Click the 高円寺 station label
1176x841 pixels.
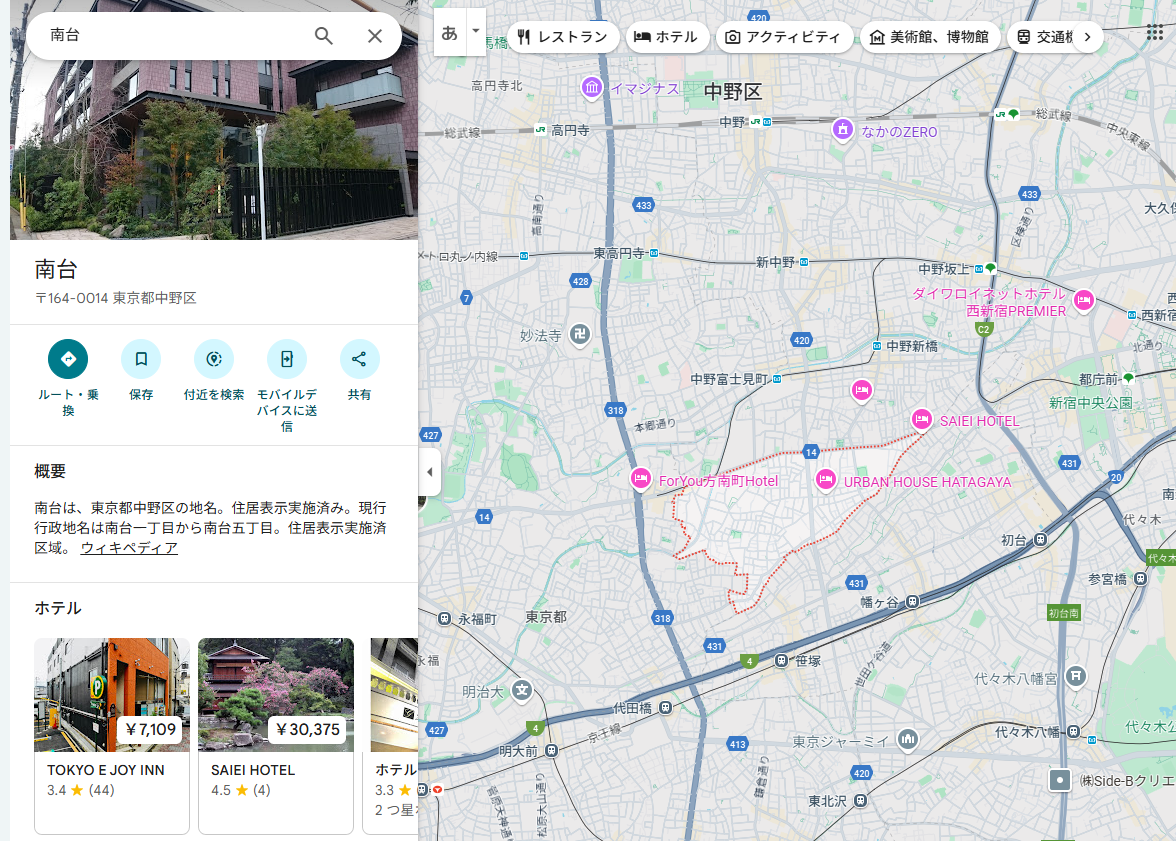(x=570, y=131)
